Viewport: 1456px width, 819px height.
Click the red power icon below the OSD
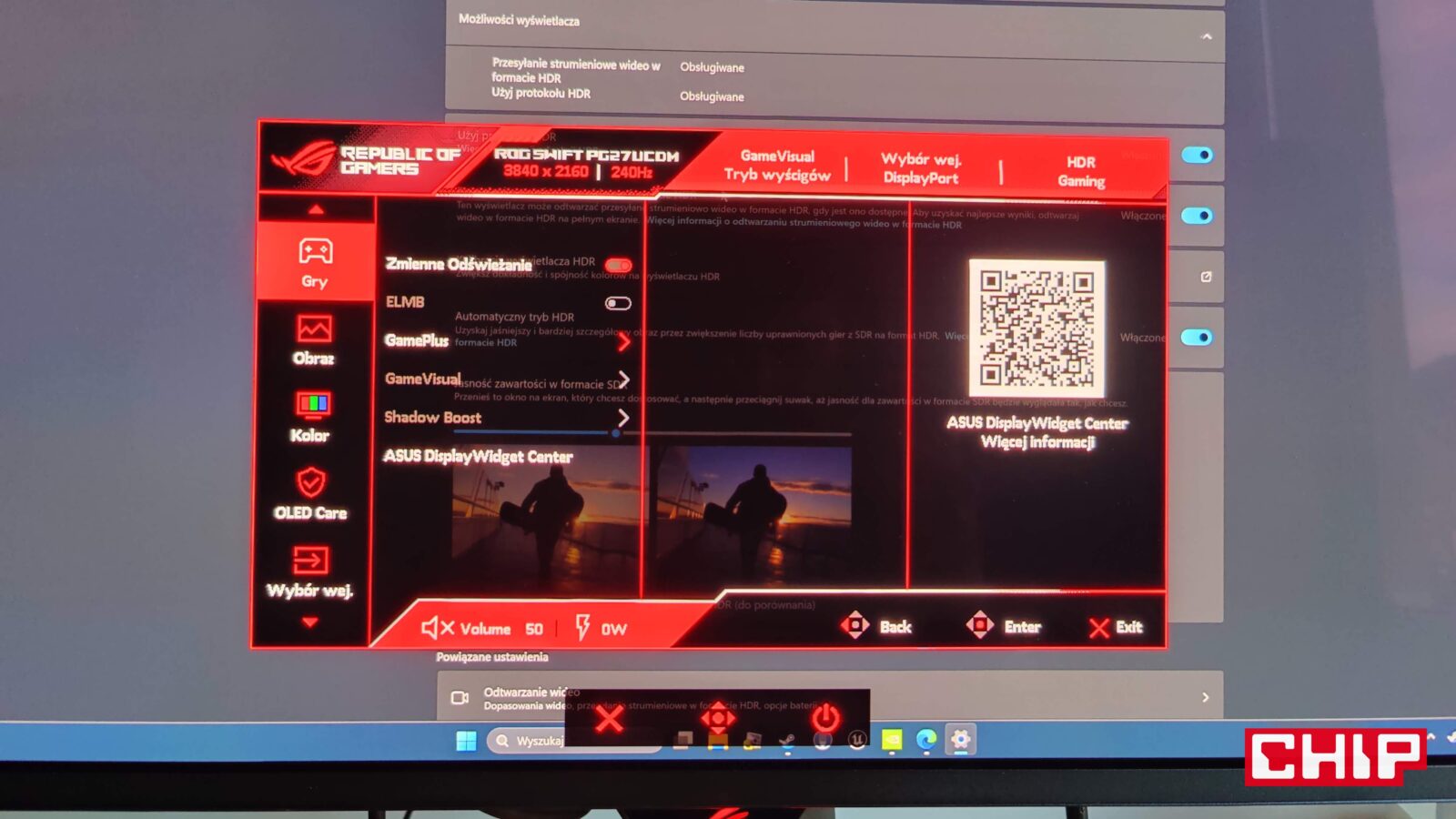point(825,718)
